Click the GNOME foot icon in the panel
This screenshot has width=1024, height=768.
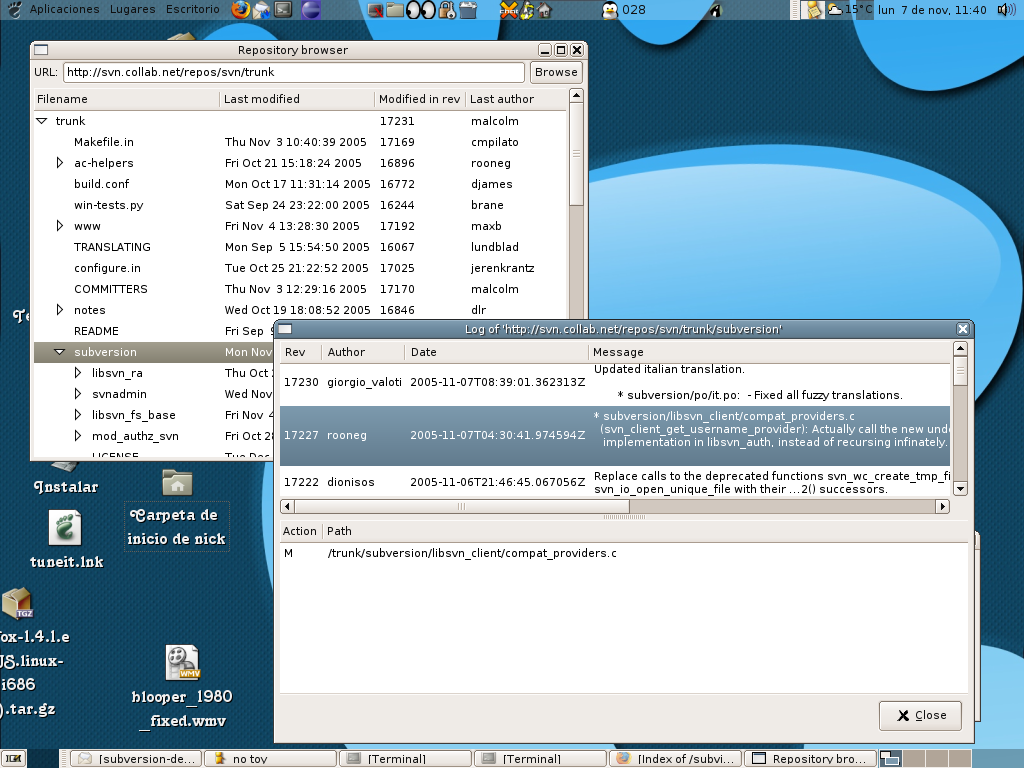click(x=16, y=9)
